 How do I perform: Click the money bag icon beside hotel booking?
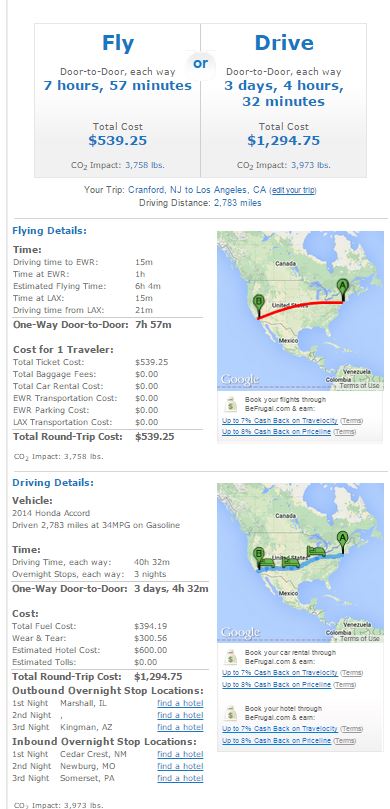pos(232,713)
